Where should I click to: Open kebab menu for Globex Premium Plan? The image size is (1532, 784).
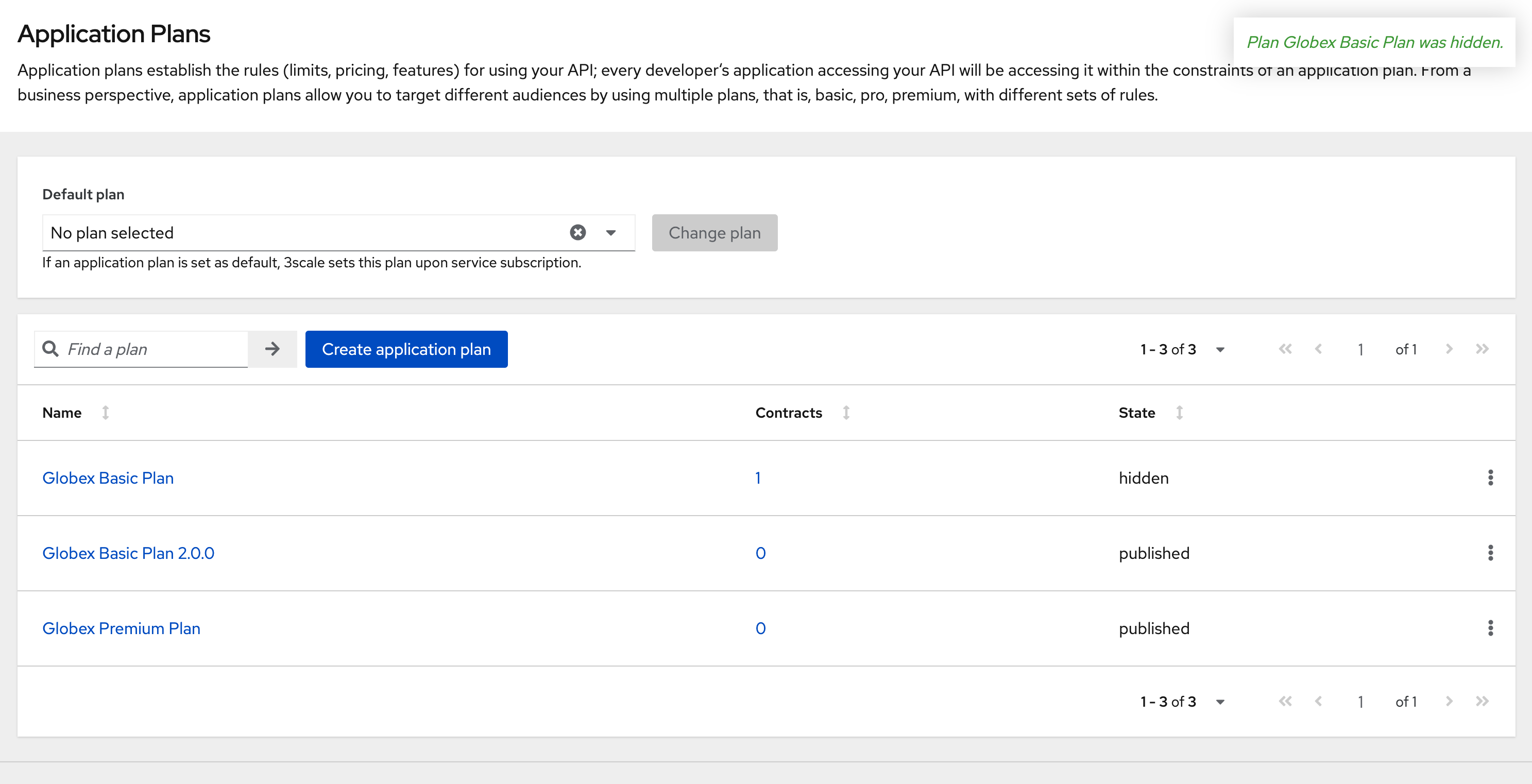click(1490, 628)
